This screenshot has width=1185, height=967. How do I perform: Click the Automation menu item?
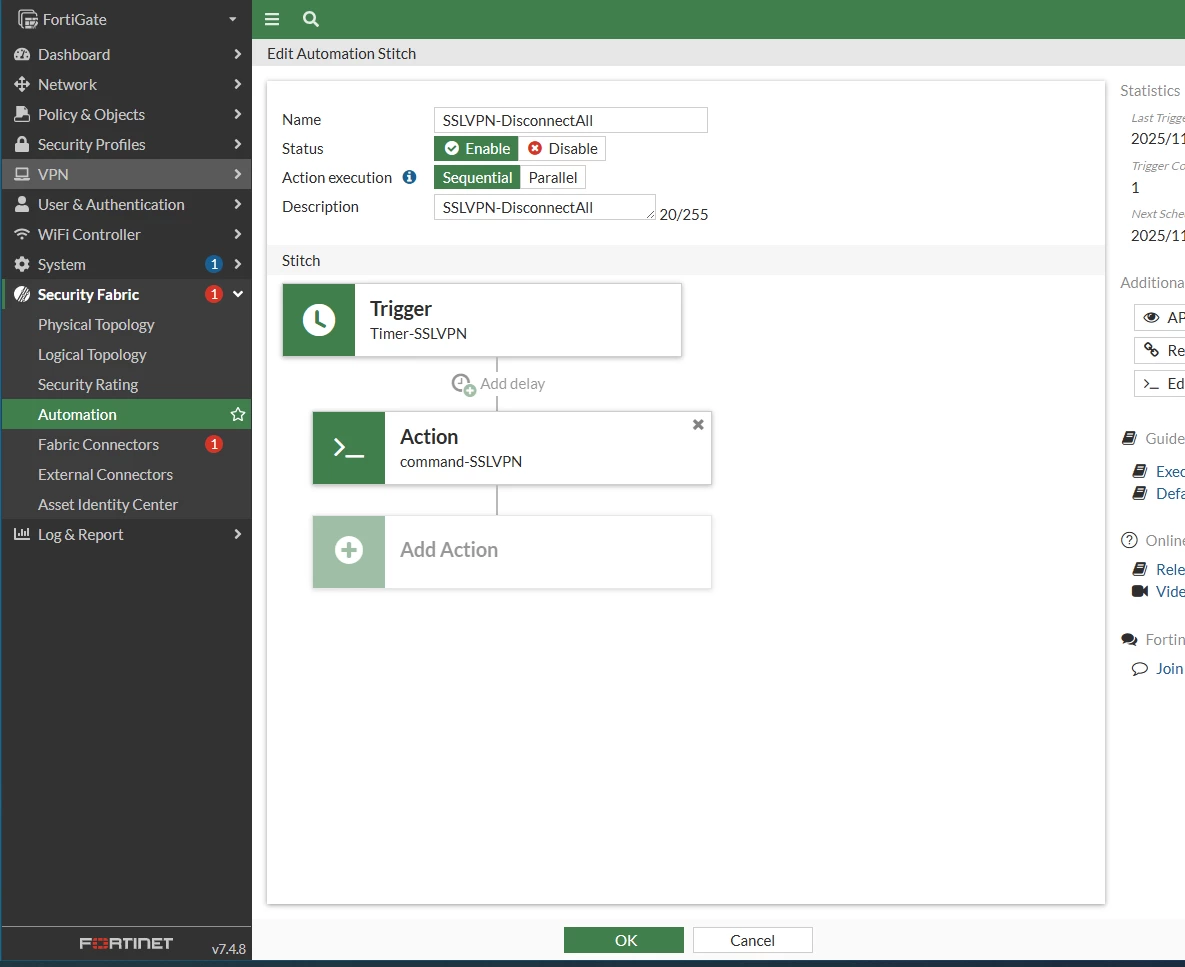point(126,414)
